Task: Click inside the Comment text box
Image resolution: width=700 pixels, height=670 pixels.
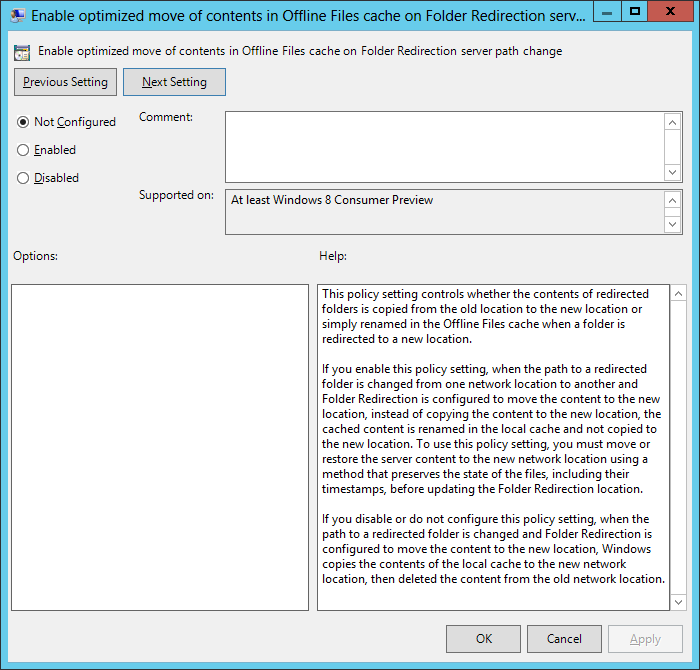Action: point(444,146)
